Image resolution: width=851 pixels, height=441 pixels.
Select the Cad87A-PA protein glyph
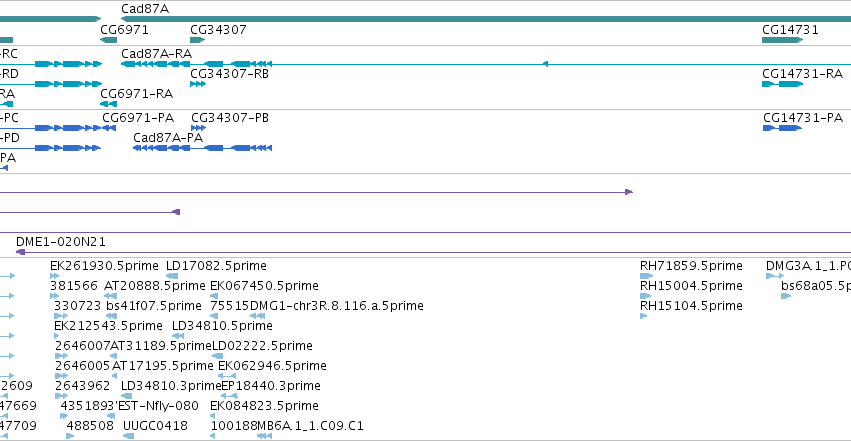[x=202, y=148]
